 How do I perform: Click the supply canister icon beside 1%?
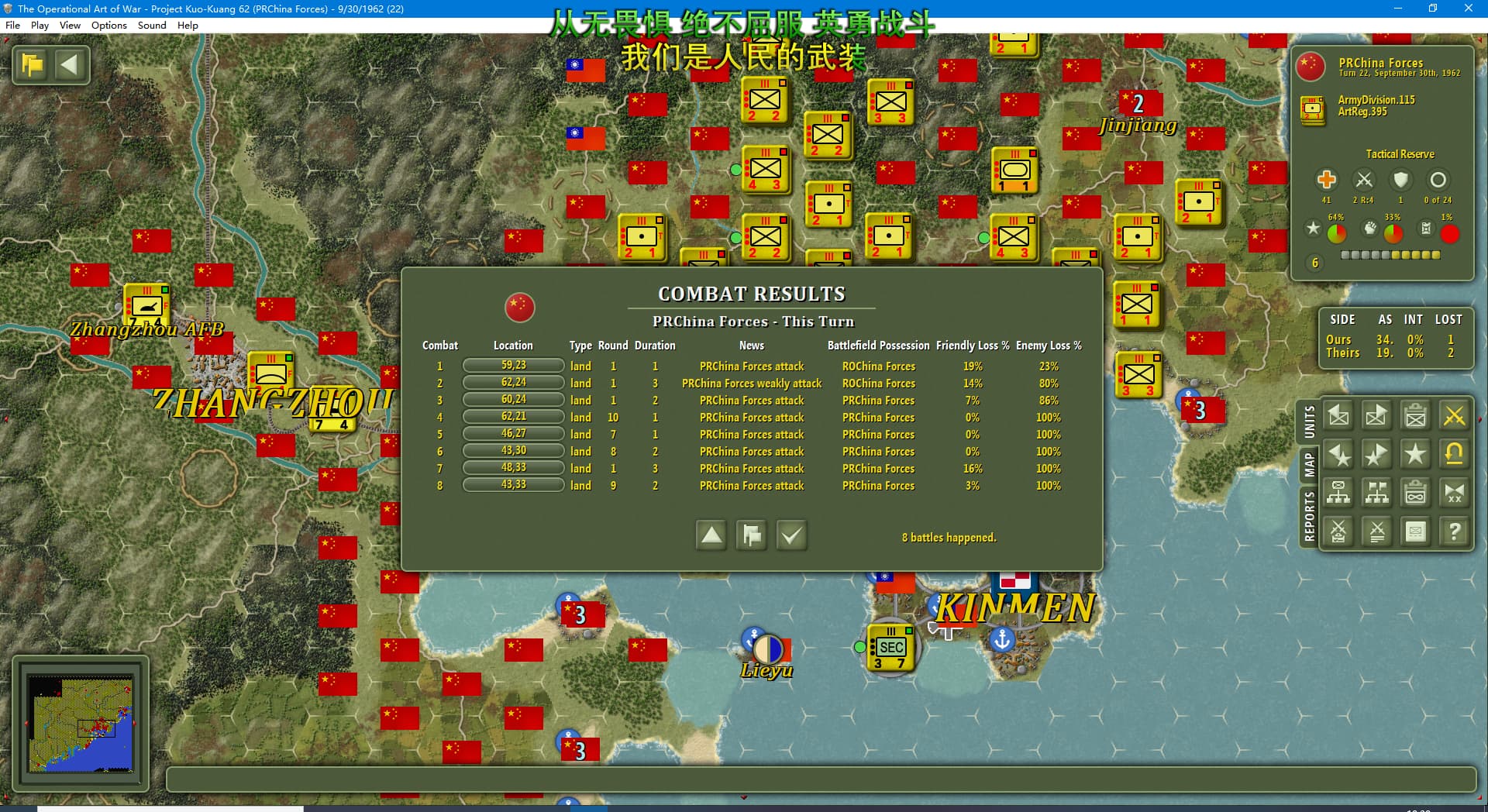[x=1426, y=228]
